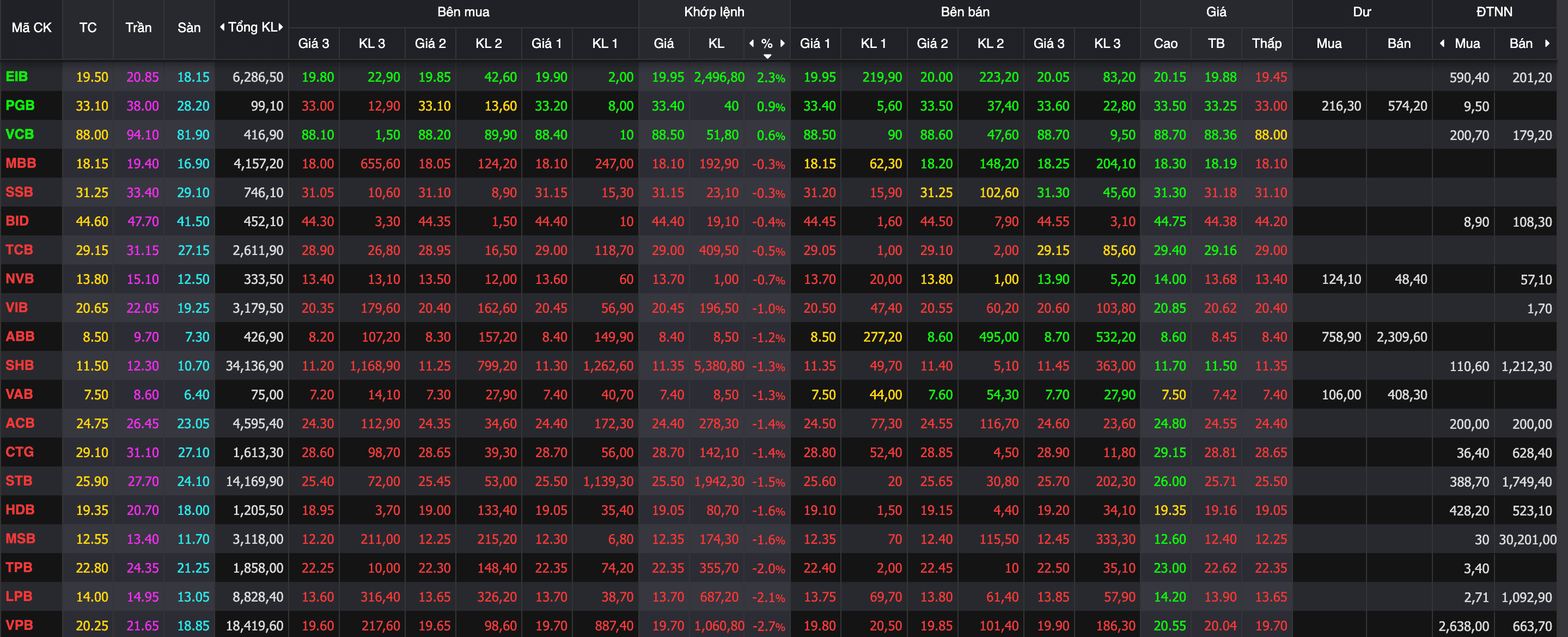
Task: Click HDB high price 19.35
Action: (x=1170, y=511)
